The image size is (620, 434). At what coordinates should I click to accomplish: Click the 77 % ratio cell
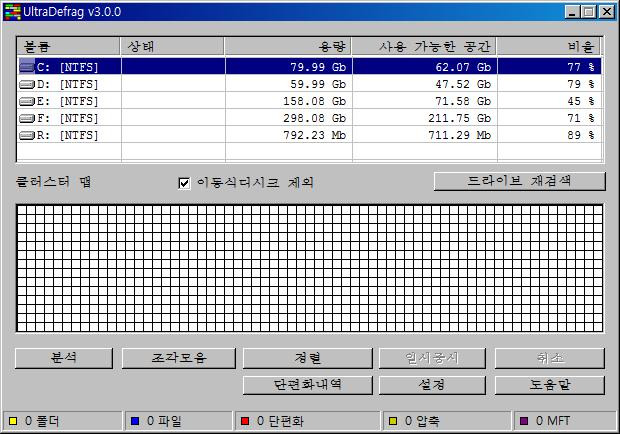550,67
